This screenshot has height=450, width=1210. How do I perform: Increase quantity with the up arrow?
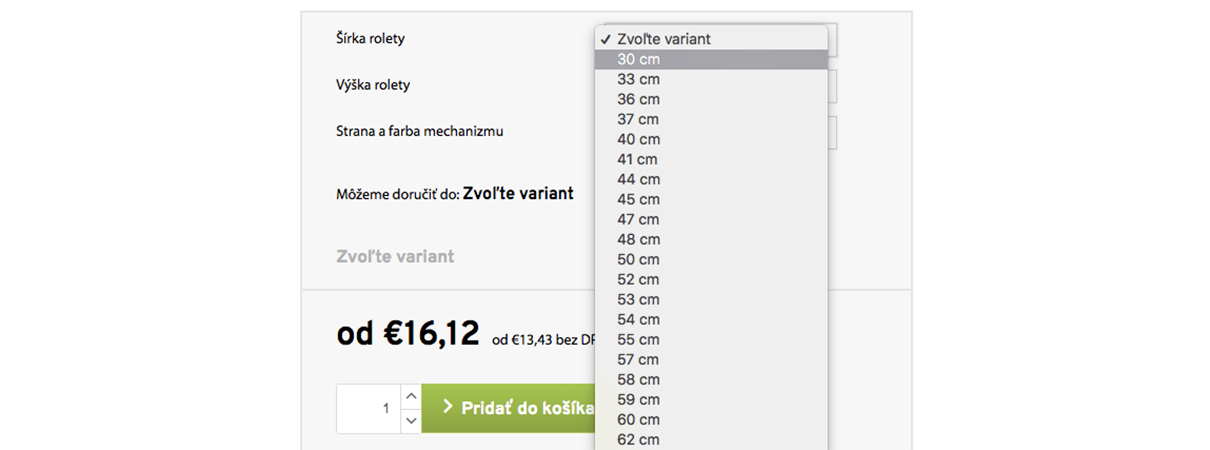tap(410, 397)
